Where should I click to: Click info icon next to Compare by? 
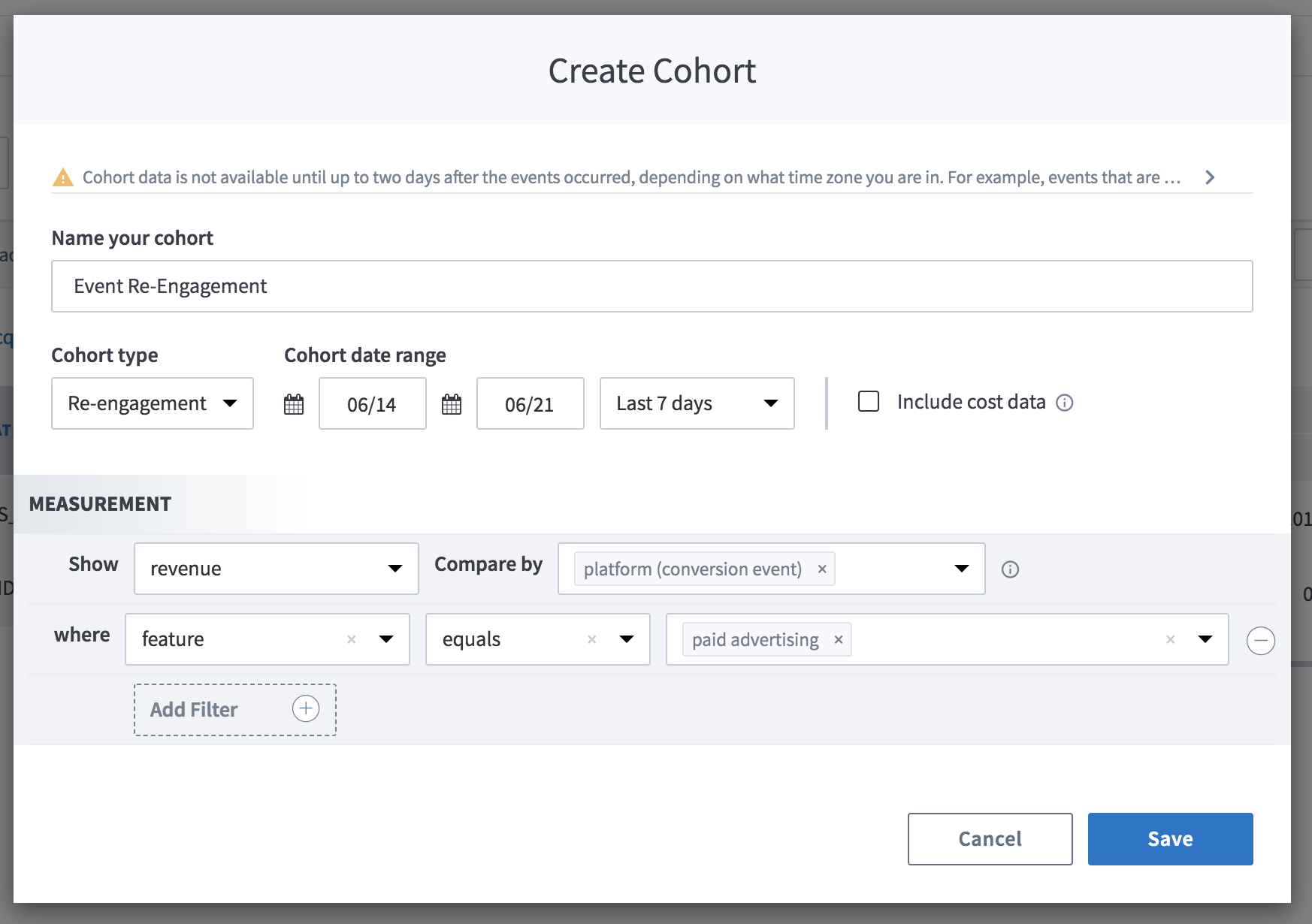[1011, 569]
